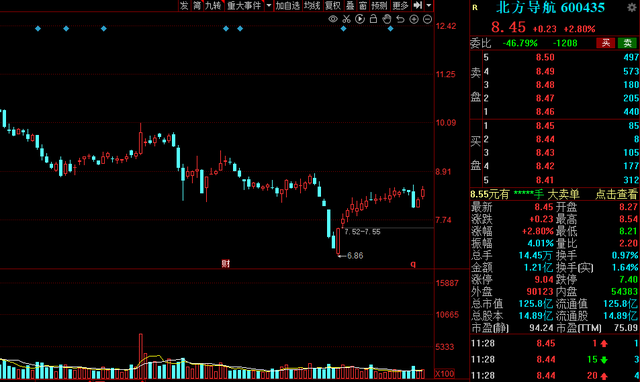Image resolution: width=640 pixels, height=382 pixels.
Task: Click the 内盘 54383 value
Action: pyautogui.click(x=624, y=292)
